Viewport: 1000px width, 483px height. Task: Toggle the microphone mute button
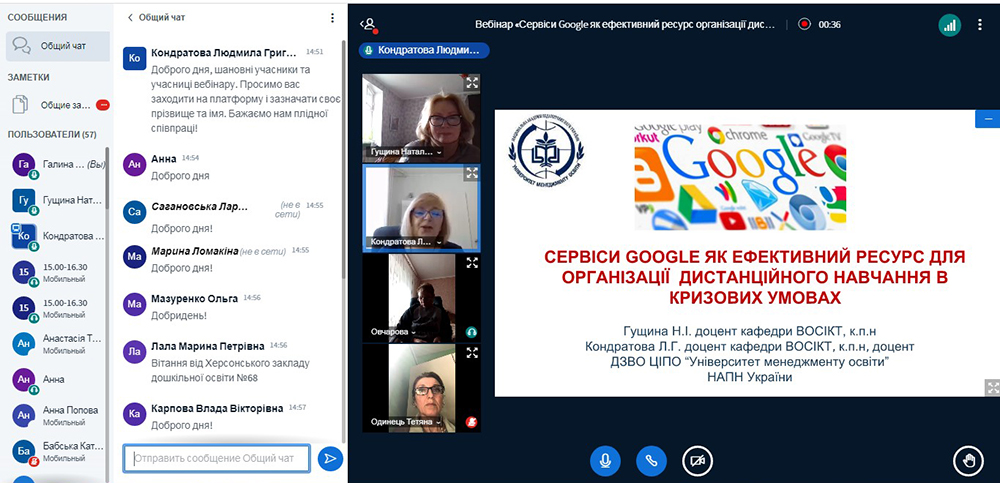pos(605,461)
